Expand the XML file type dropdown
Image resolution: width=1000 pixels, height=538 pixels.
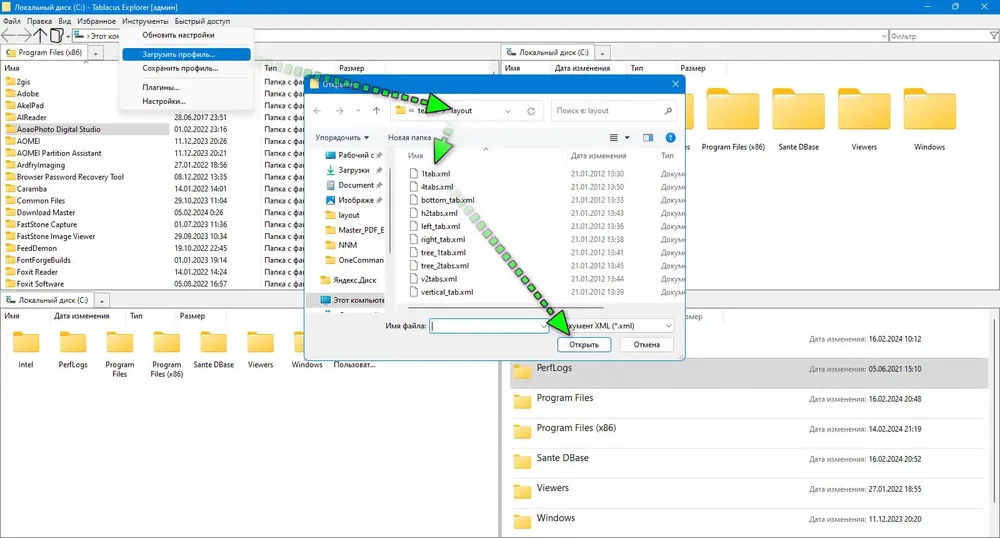pos(667,326)
